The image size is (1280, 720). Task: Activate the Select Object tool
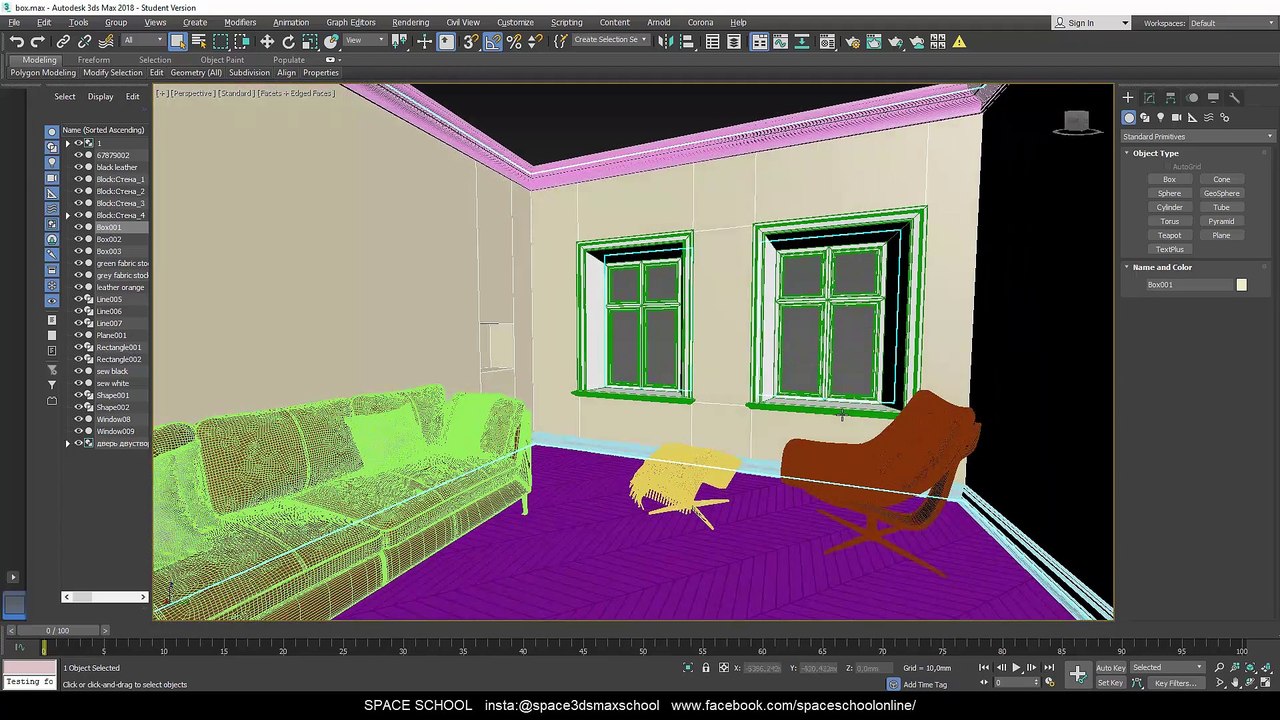(x=178, y=41)
